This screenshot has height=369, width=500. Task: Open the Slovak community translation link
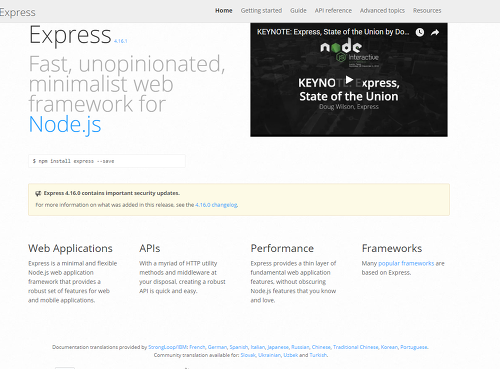(248, 355)
